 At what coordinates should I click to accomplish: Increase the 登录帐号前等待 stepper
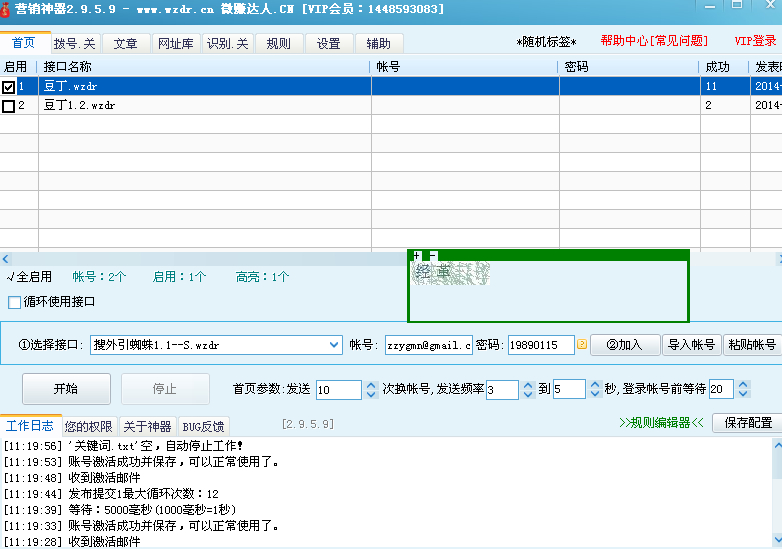coord(743,385)
